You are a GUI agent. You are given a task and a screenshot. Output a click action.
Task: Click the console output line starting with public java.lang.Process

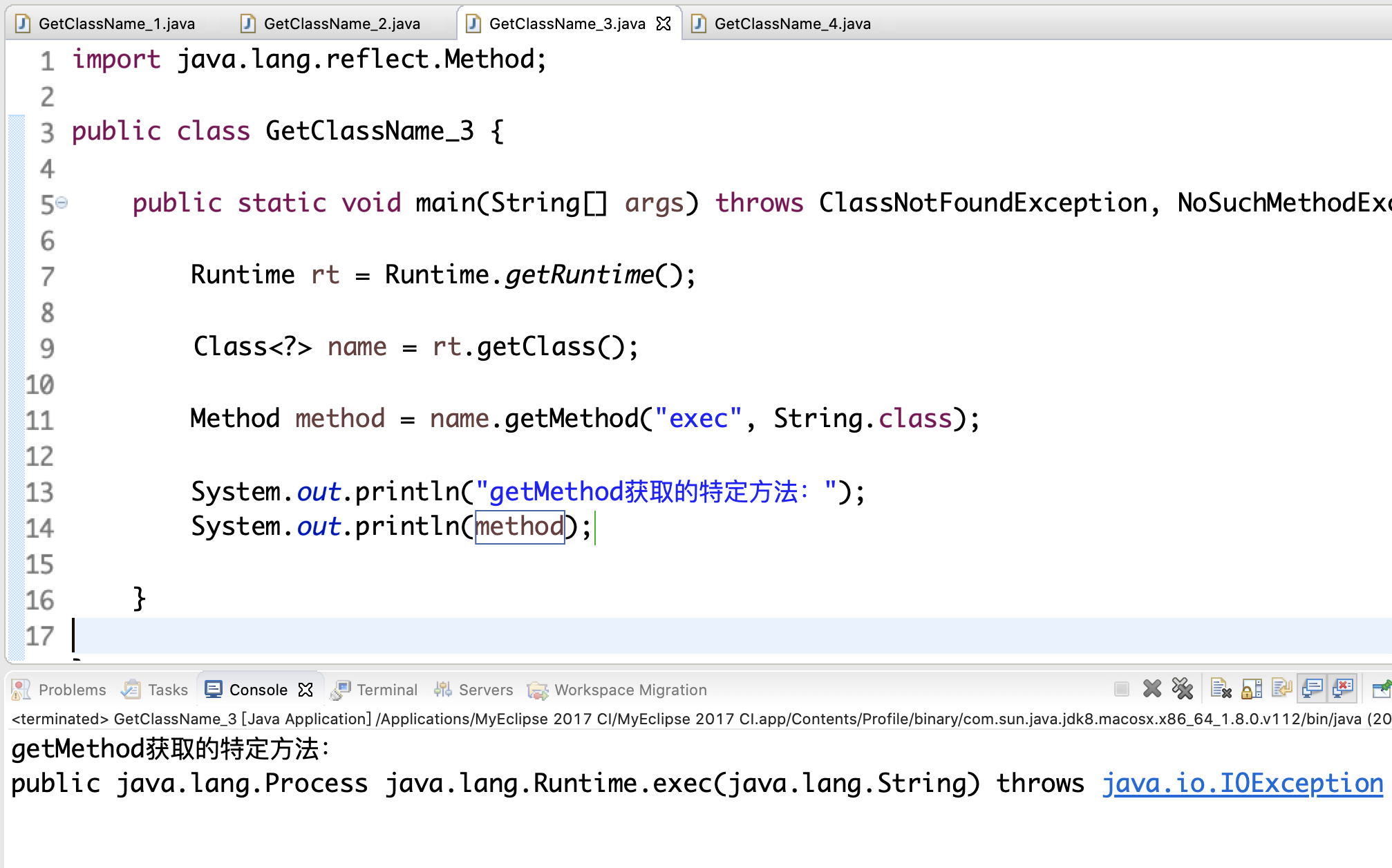[x=697, y=784]
